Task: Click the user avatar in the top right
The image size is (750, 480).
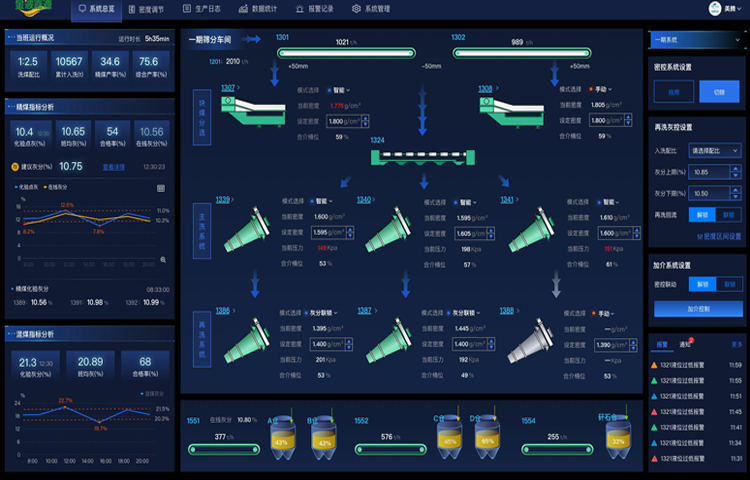Action: (x=715, y=9)
